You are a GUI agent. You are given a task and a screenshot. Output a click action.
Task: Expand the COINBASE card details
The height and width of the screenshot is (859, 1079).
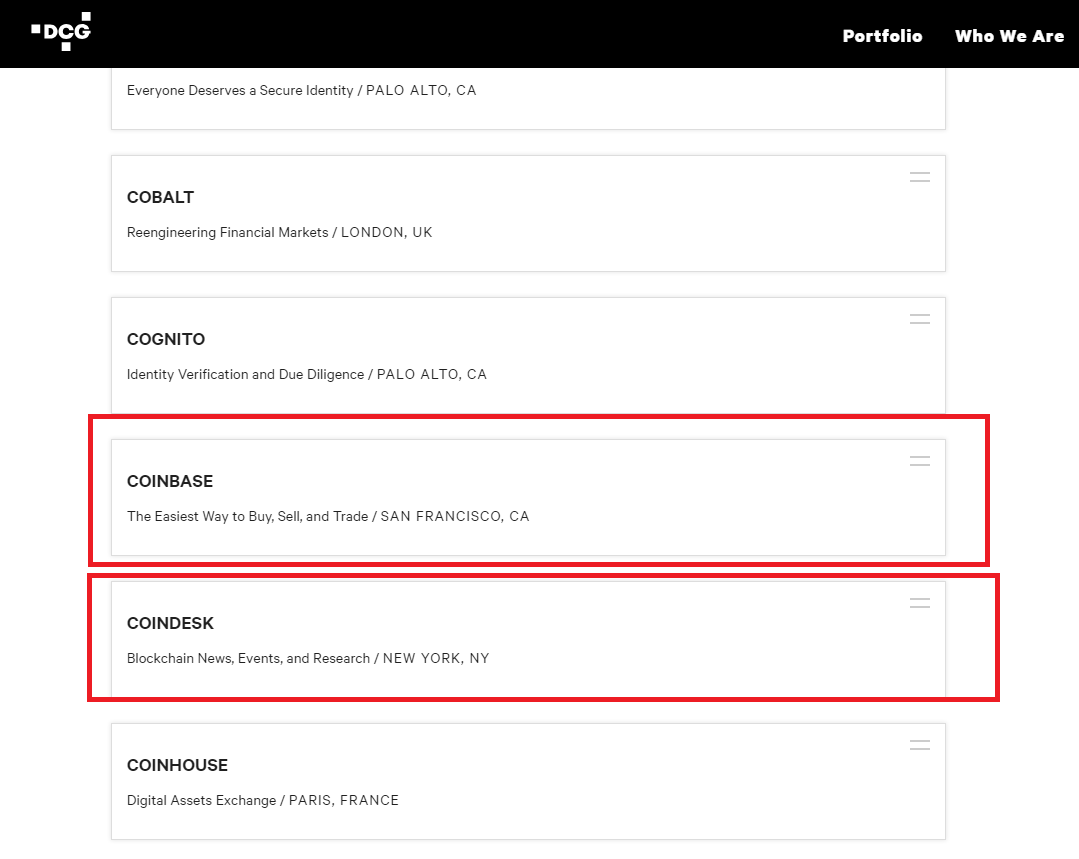919,460
